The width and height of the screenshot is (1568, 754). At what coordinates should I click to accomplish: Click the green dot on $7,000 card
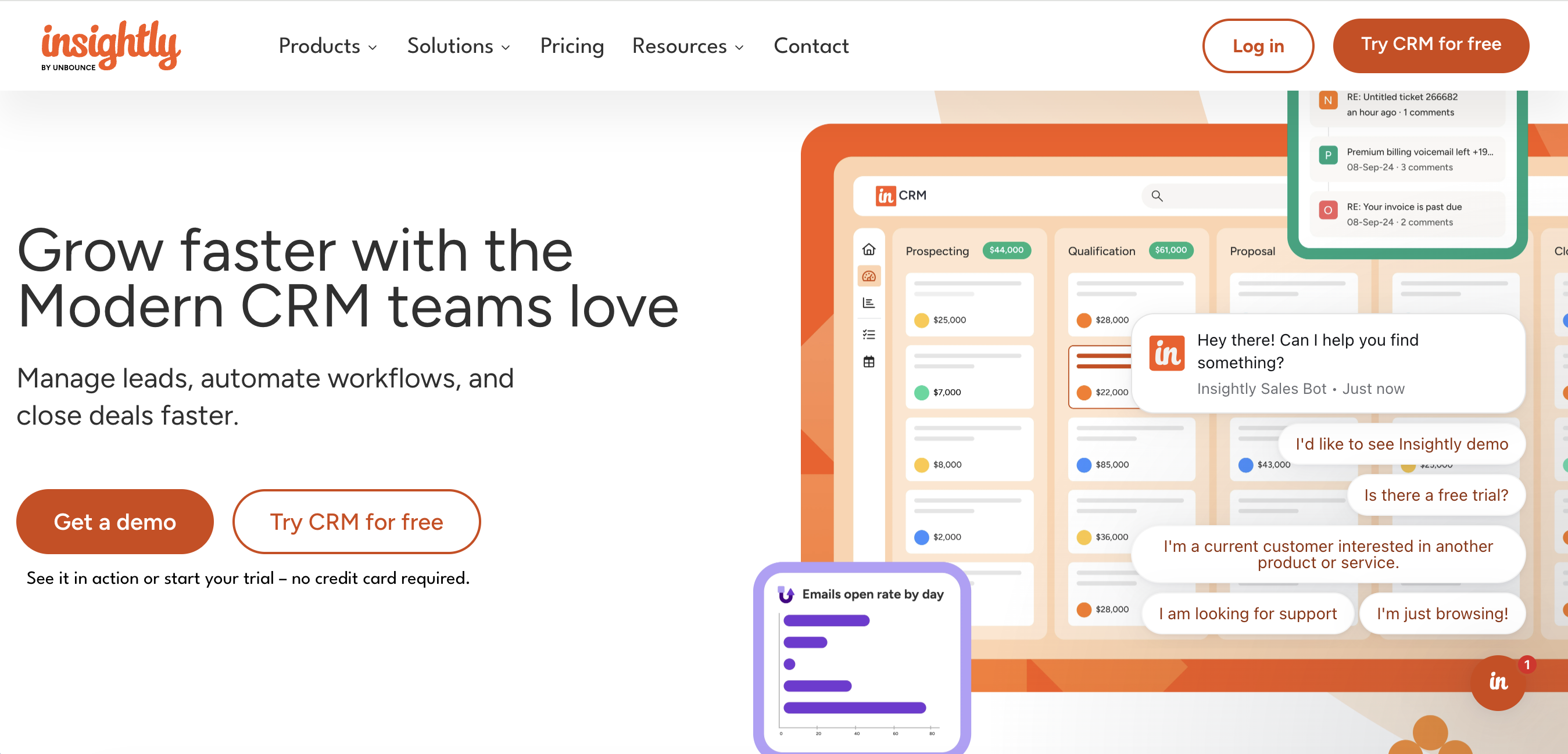pyautogui.click(x=921, y=393)
